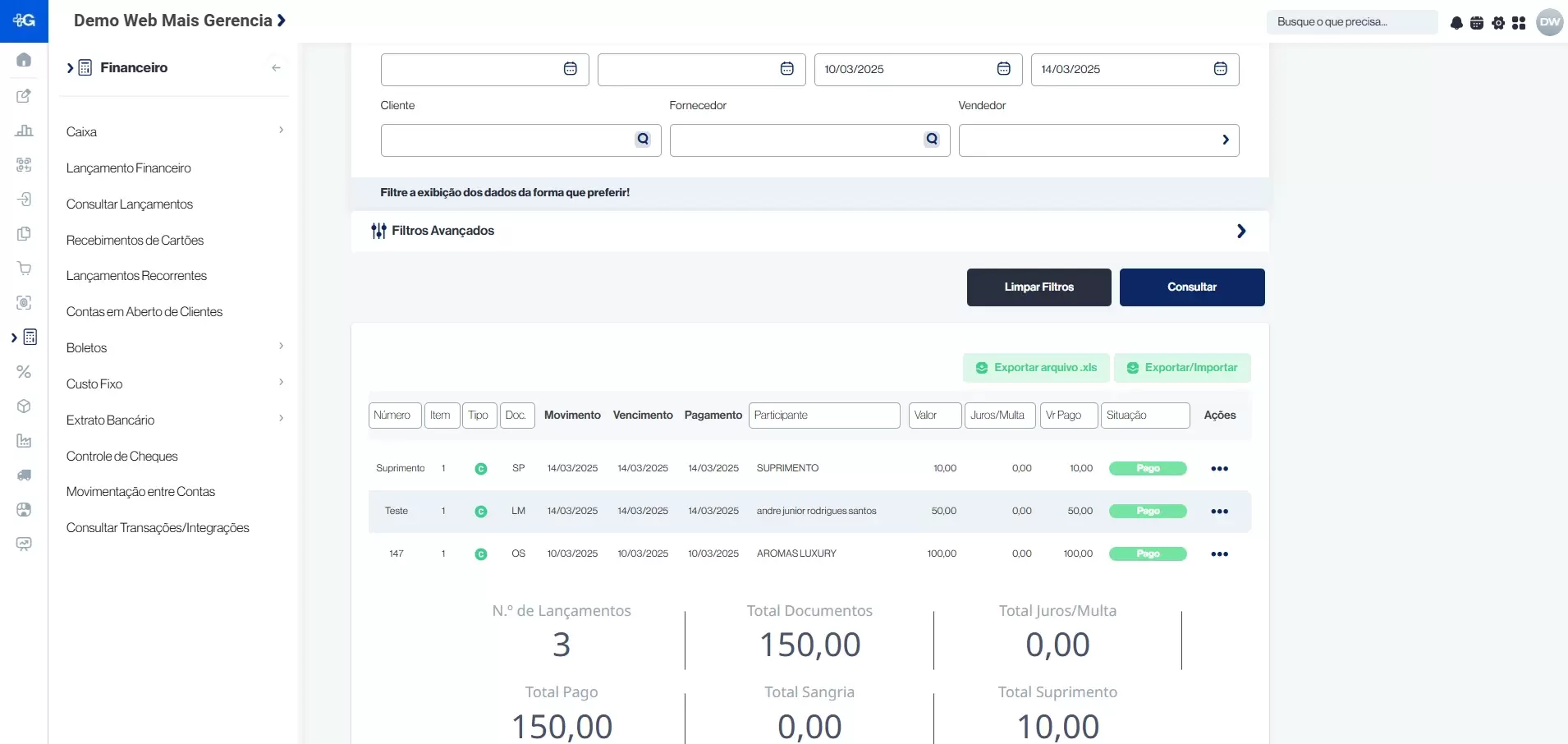1568x744 pixels.
Task: Click the Limpar Filtros button
Action: pos(1038,287)
